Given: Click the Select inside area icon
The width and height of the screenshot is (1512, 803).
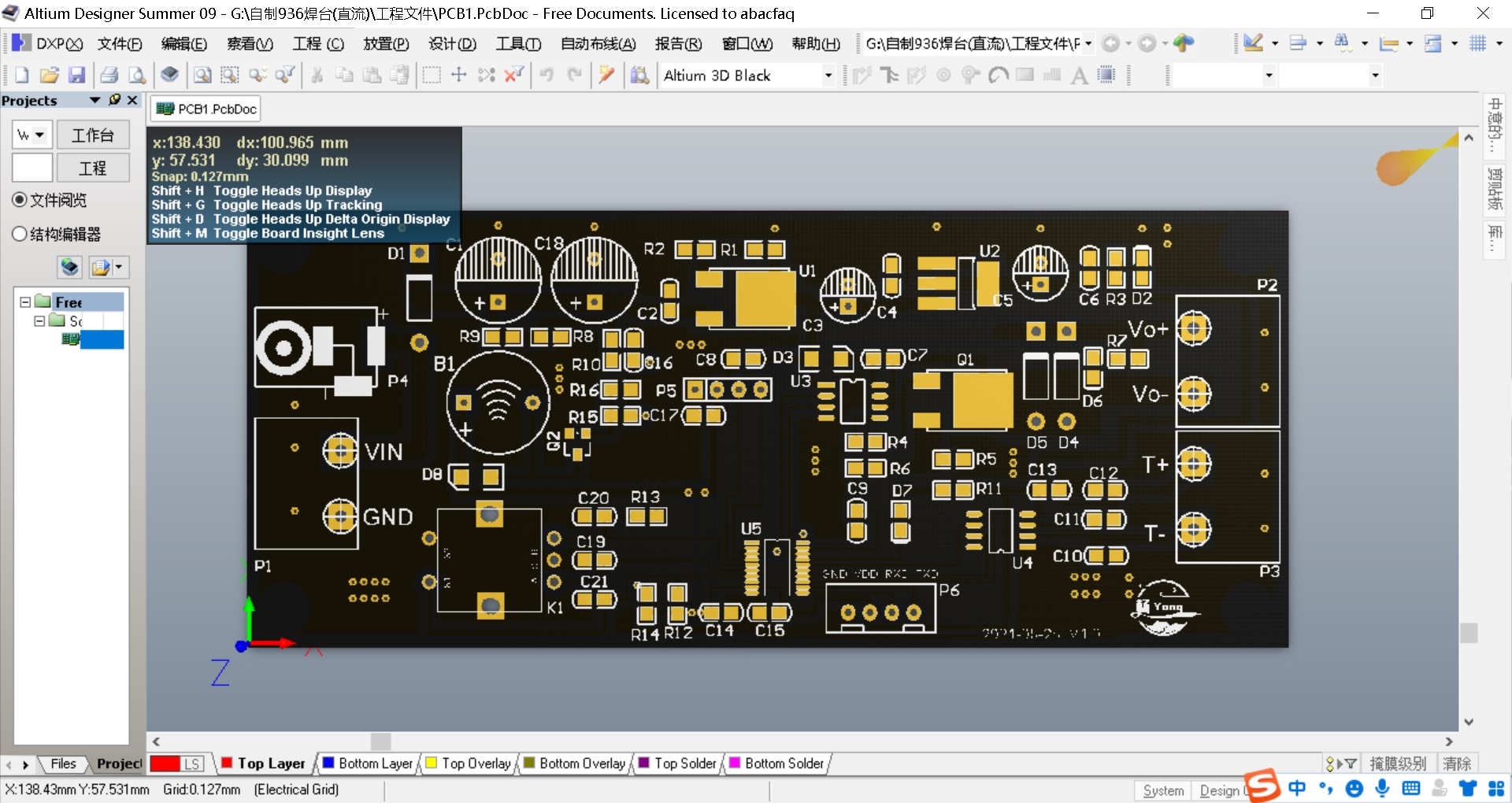Looking at the screenshot, I should (431, 75).
